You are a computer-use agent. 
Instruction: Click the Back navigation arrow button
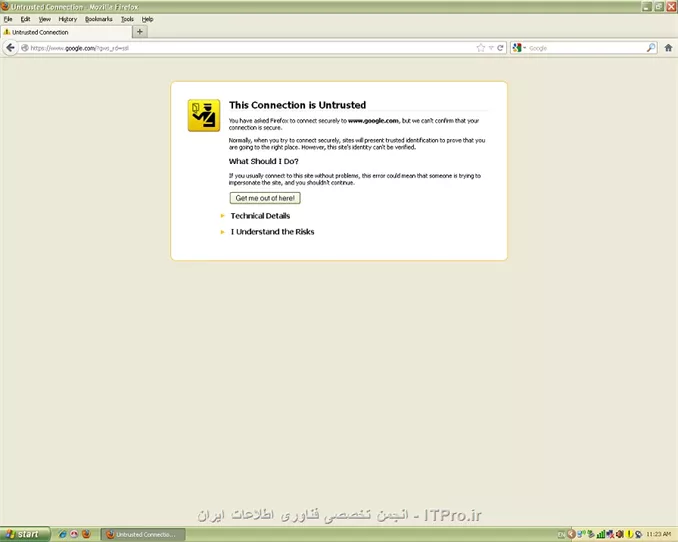pos(10,48)
